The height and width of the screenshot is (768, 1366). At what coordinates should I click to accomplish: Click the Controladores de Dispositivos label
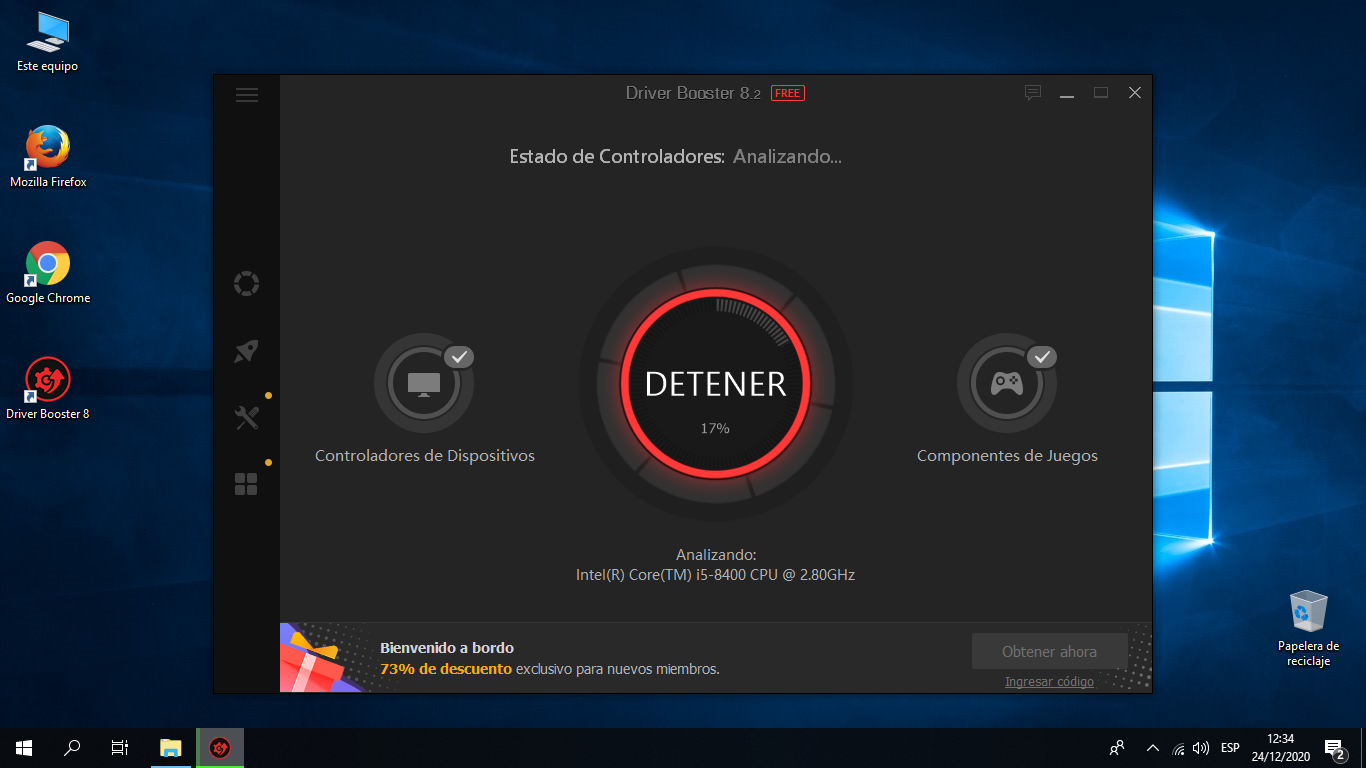pyautogui.click(x=425, y=456)
